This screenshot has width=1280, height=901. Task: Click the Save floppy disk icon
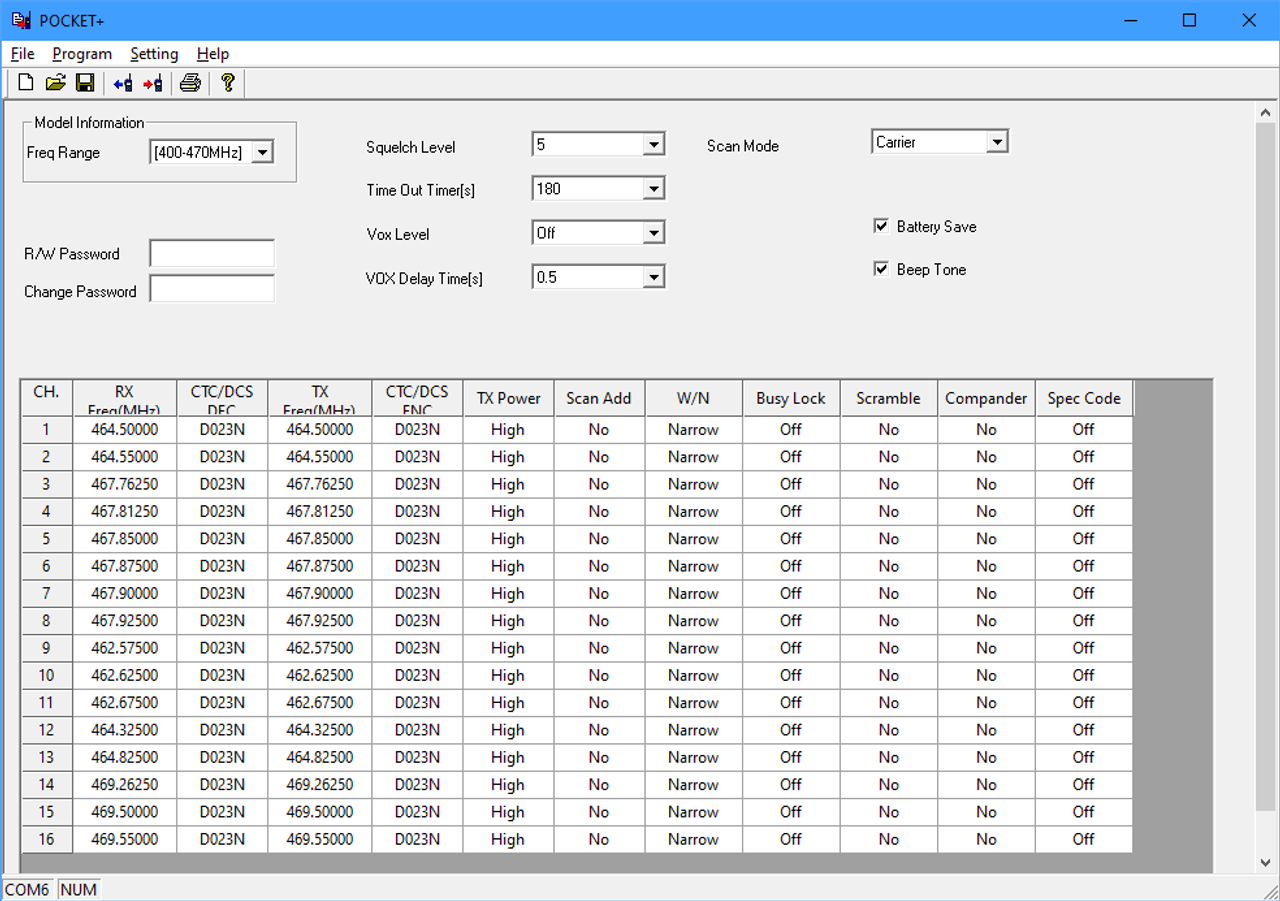[x=85, y=83]
